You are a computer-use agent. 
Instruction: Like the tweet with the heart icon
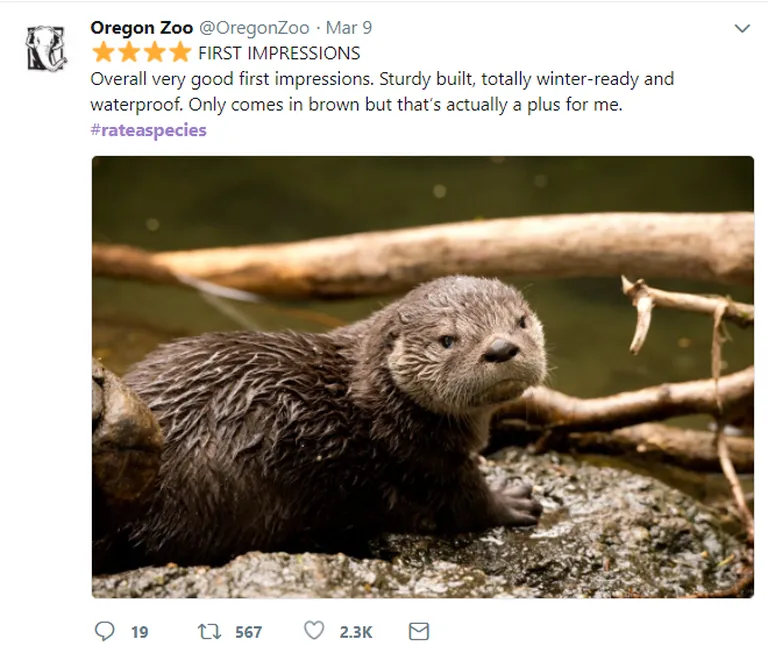pyautogui.click(x=314, y=630)
